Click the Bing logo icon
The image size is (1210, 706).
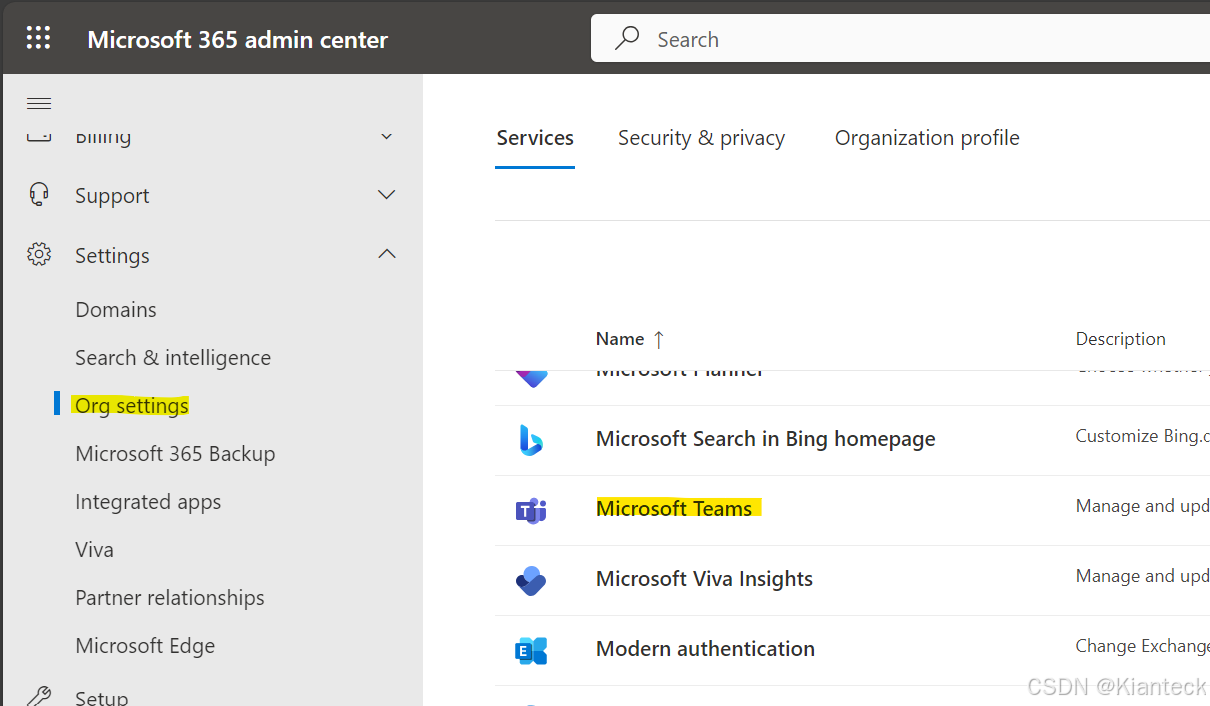point(531,439)
